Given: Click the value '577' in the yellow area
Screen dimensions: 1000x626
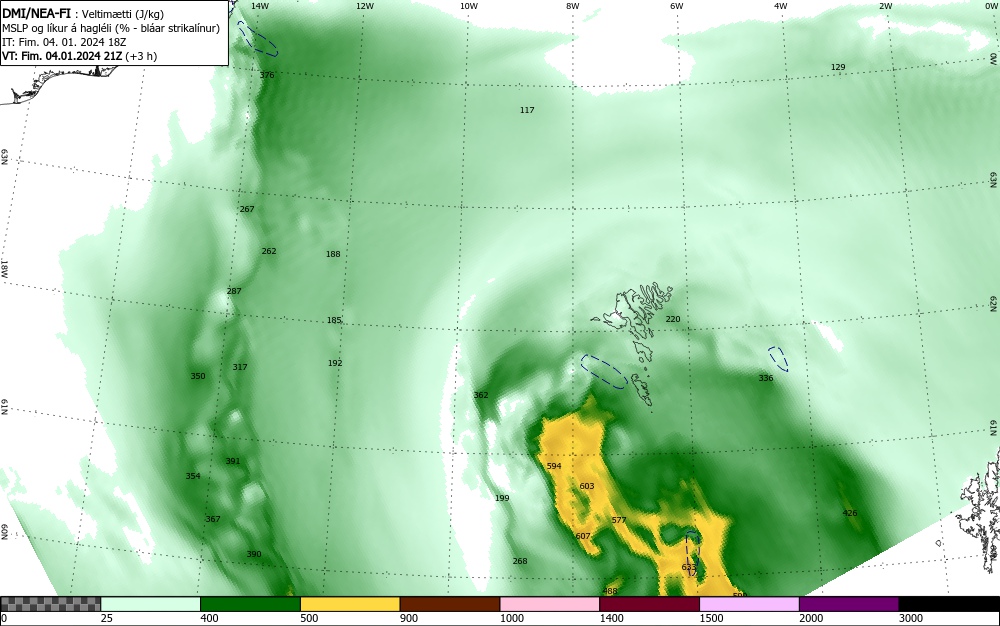Looking at the screenshot, I should point(619,520).
